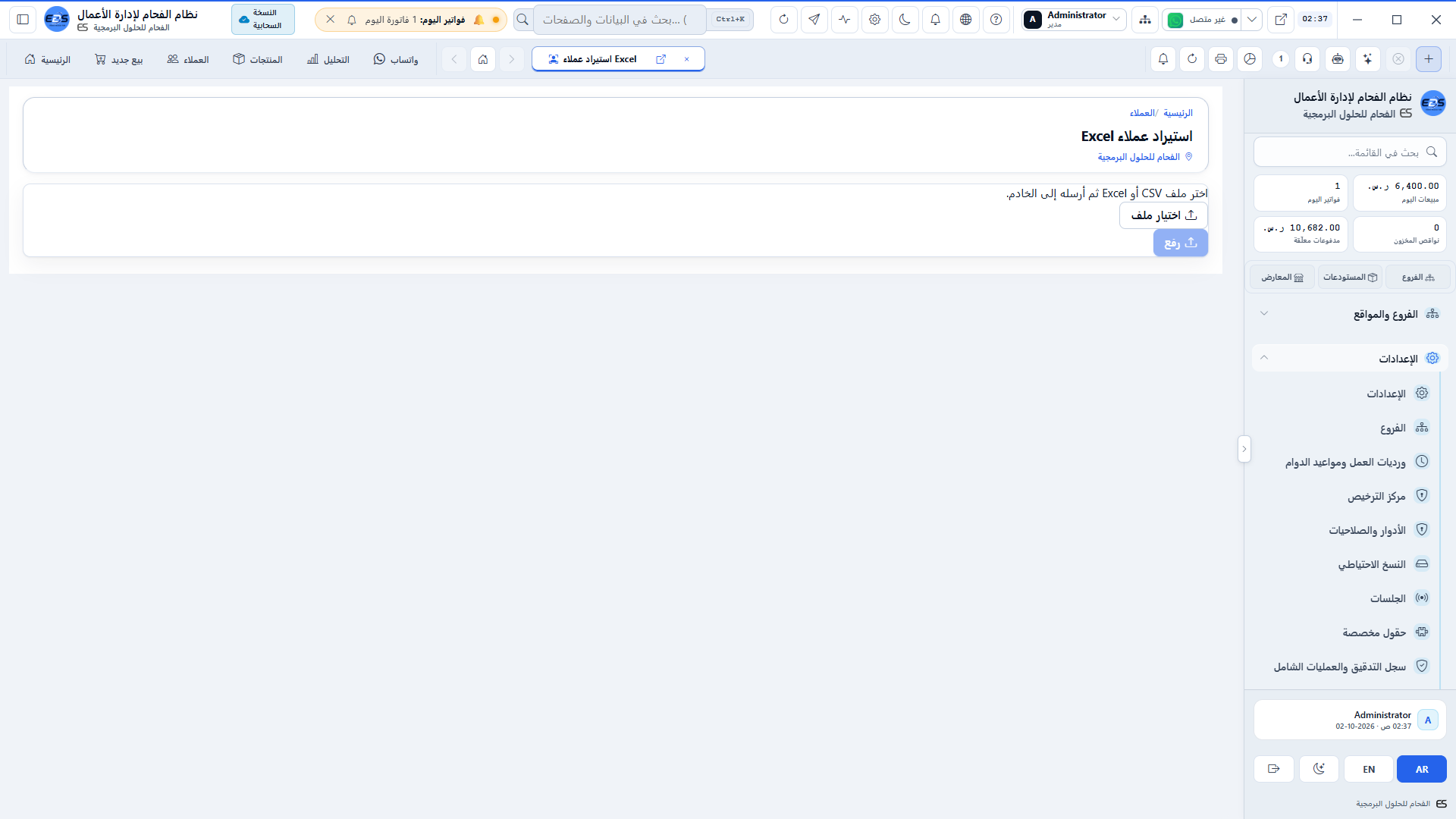This screenshot has width=1456, height=819.
Task: Click the global data search field
Action: coord(620,20)
